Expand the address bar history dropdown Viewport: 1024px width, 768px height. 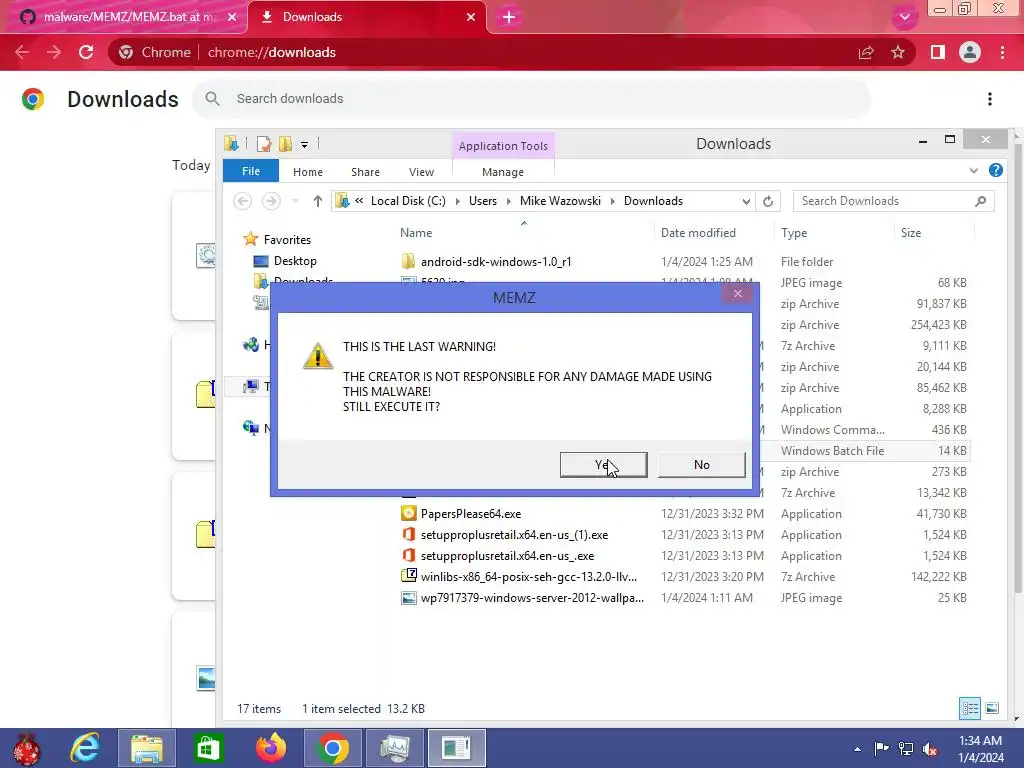coord(746,201)
